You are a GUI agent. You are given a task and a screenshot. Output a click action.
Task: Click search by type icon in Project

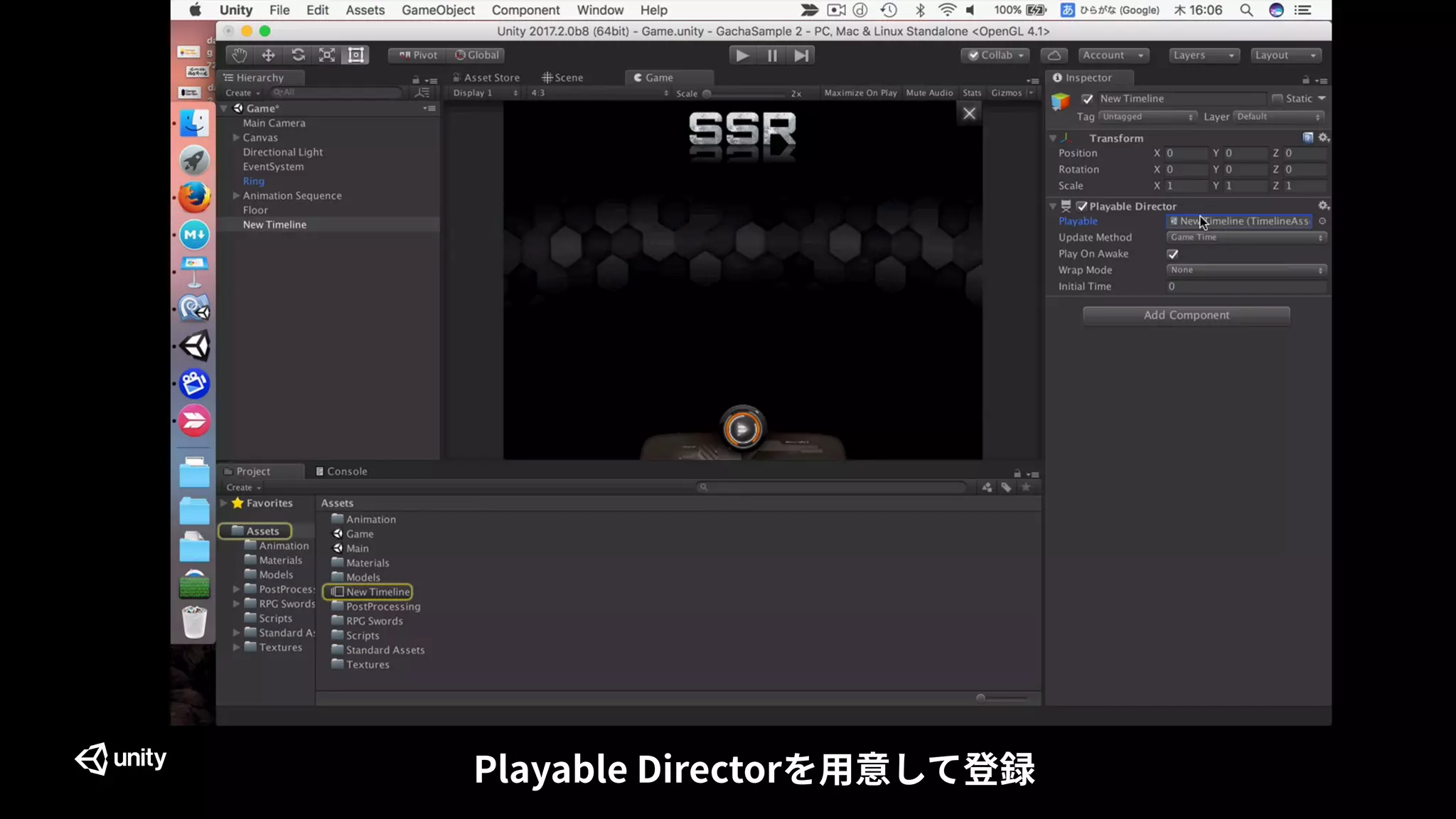(987, 487)
